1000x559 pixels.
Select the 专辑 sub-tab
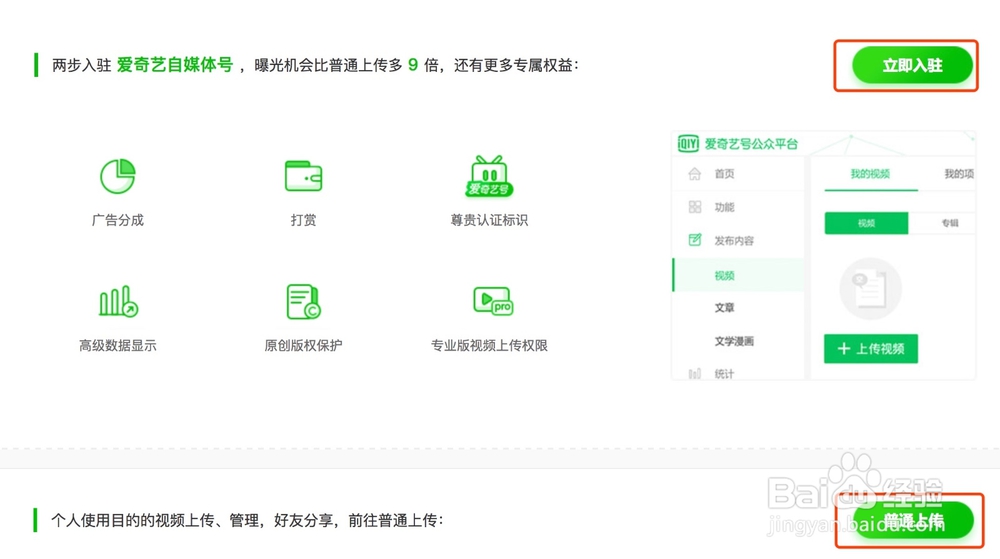pyautogui.click(x=950, y=223)
